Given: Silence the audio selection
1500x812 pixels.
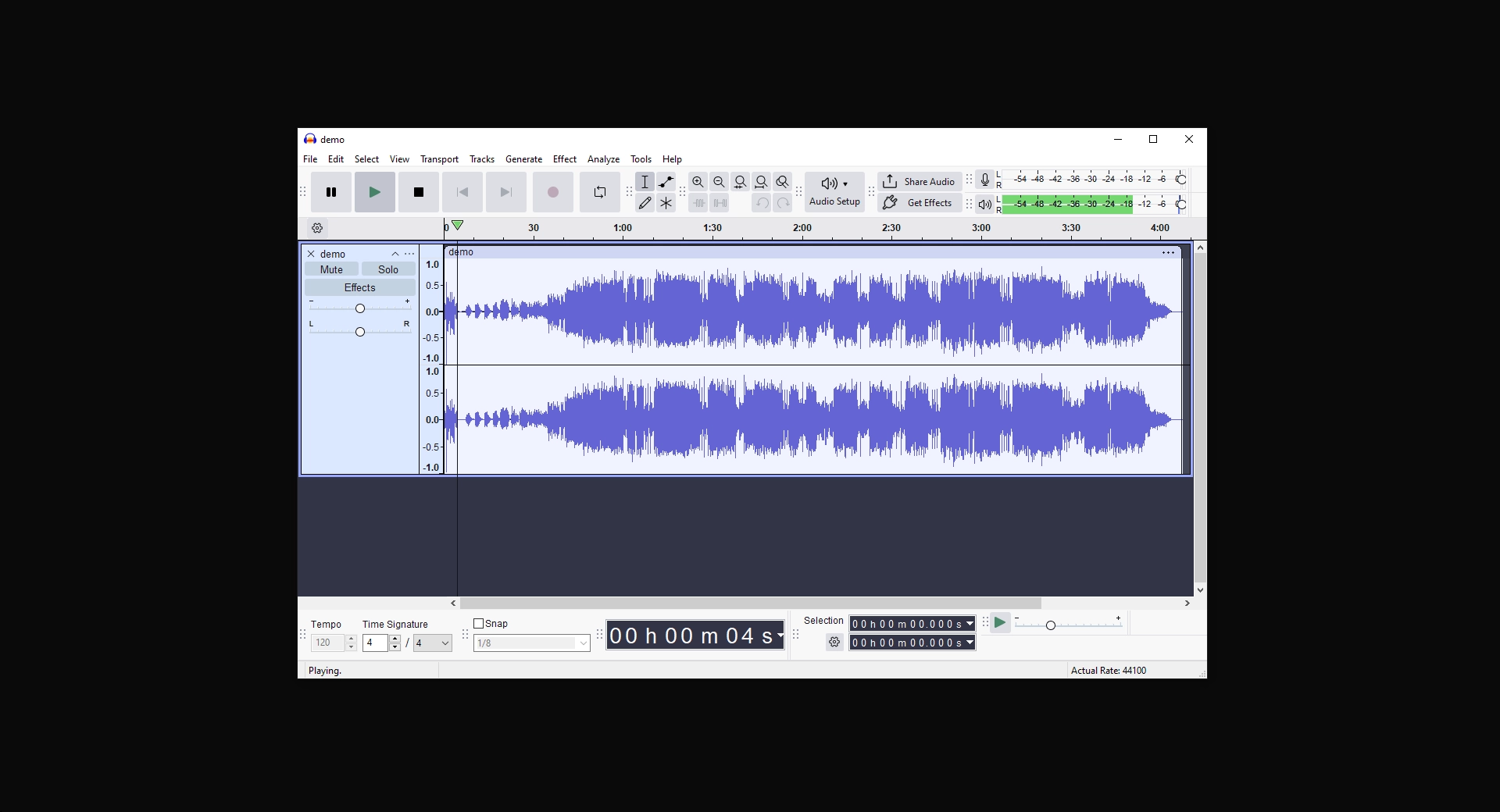Looking at the screenshot, I should 720,203.
